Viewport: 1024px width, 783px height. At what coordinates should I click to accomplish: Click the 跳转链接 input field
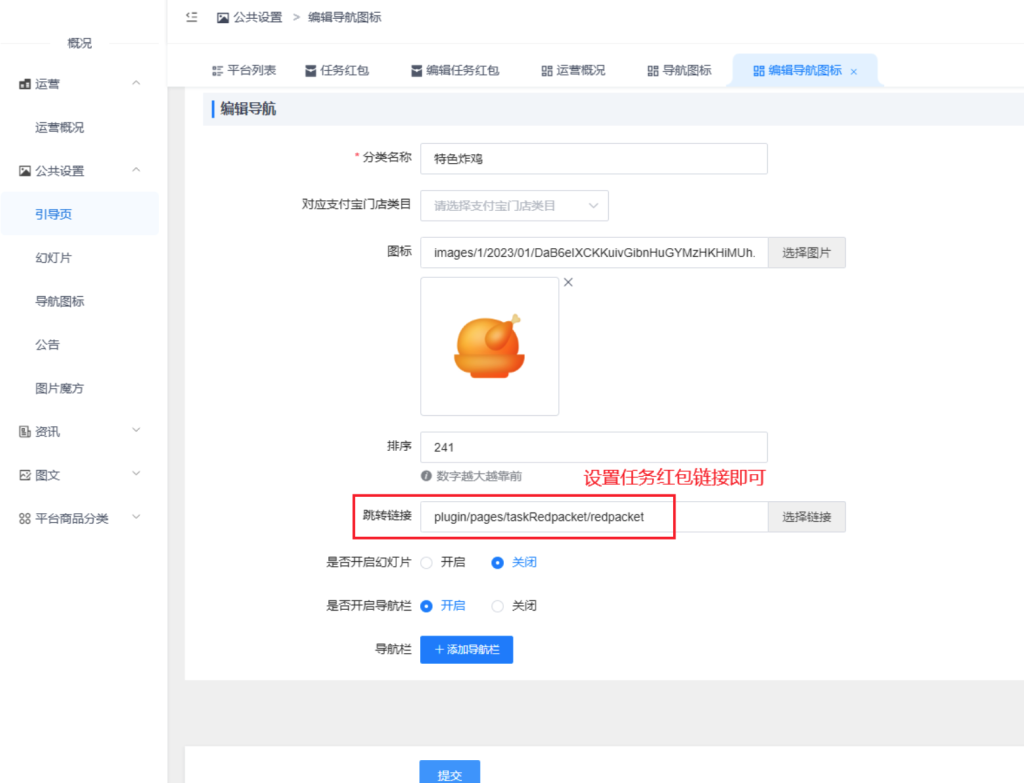coord(593,517)
